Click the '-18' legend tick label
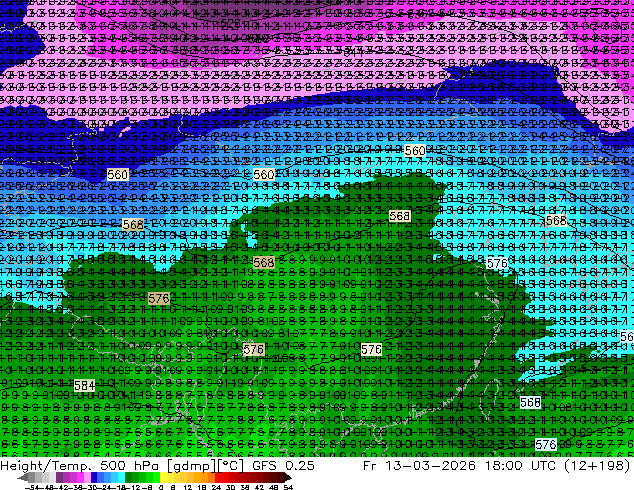Image resolution: width=634 pixels, height=490 pixels. (x=121, y=488)
